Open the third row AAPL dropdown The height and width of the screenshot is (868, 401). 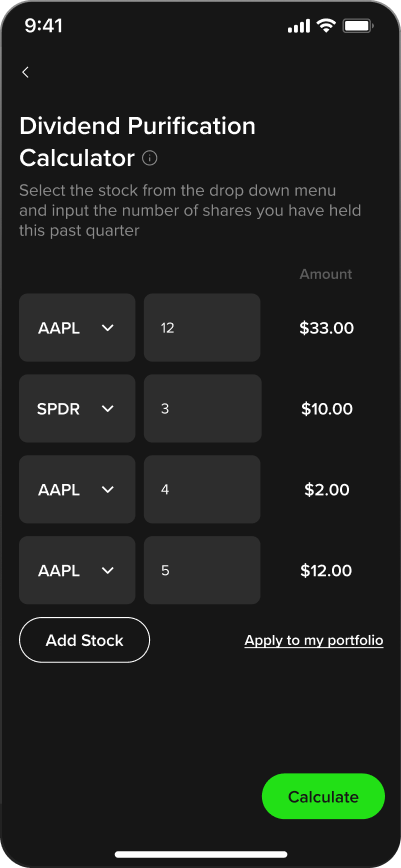point(77,489)
